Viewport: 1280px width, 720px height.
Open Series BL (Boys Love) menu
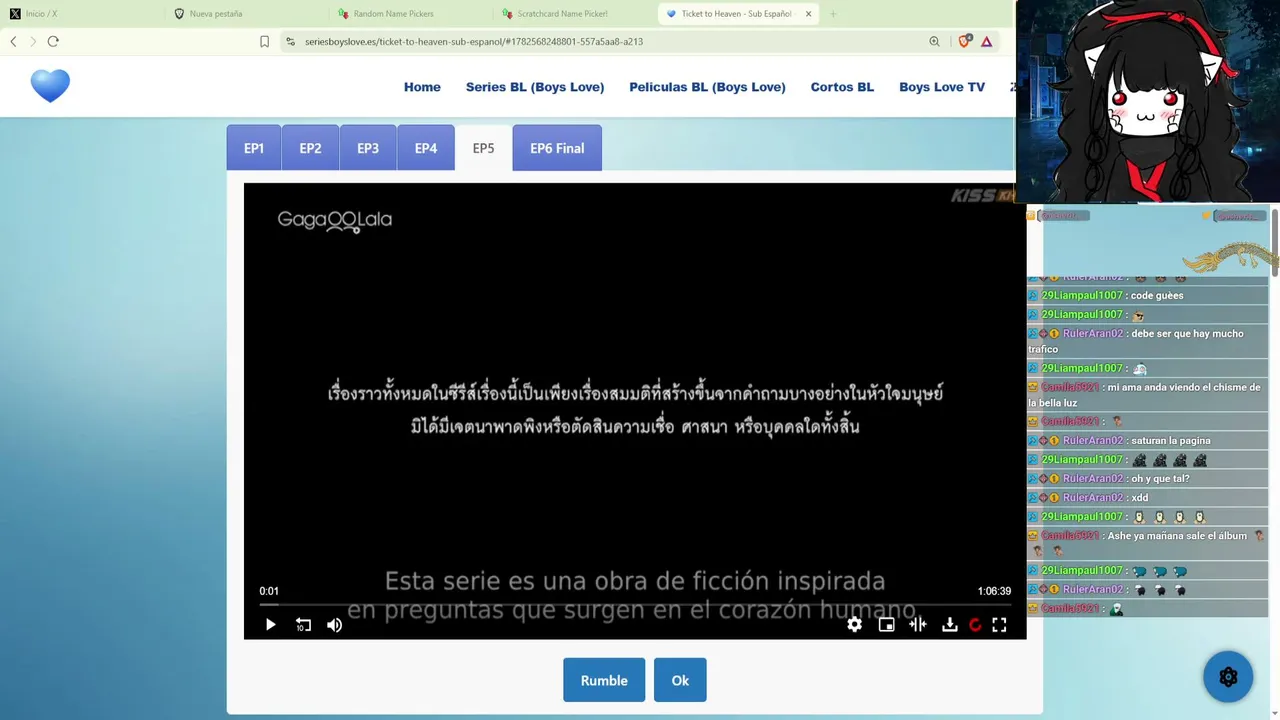tap(535, 87)
